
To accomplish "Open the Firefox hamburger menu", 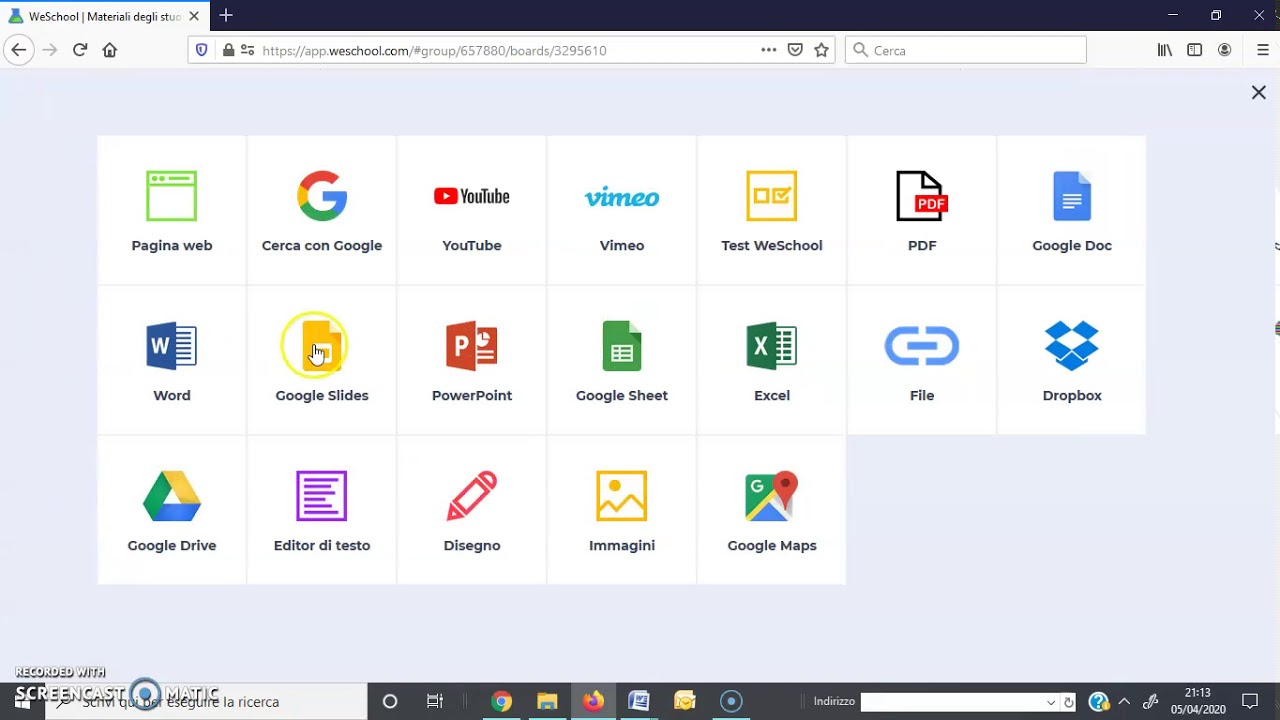I will (1263, 50).
